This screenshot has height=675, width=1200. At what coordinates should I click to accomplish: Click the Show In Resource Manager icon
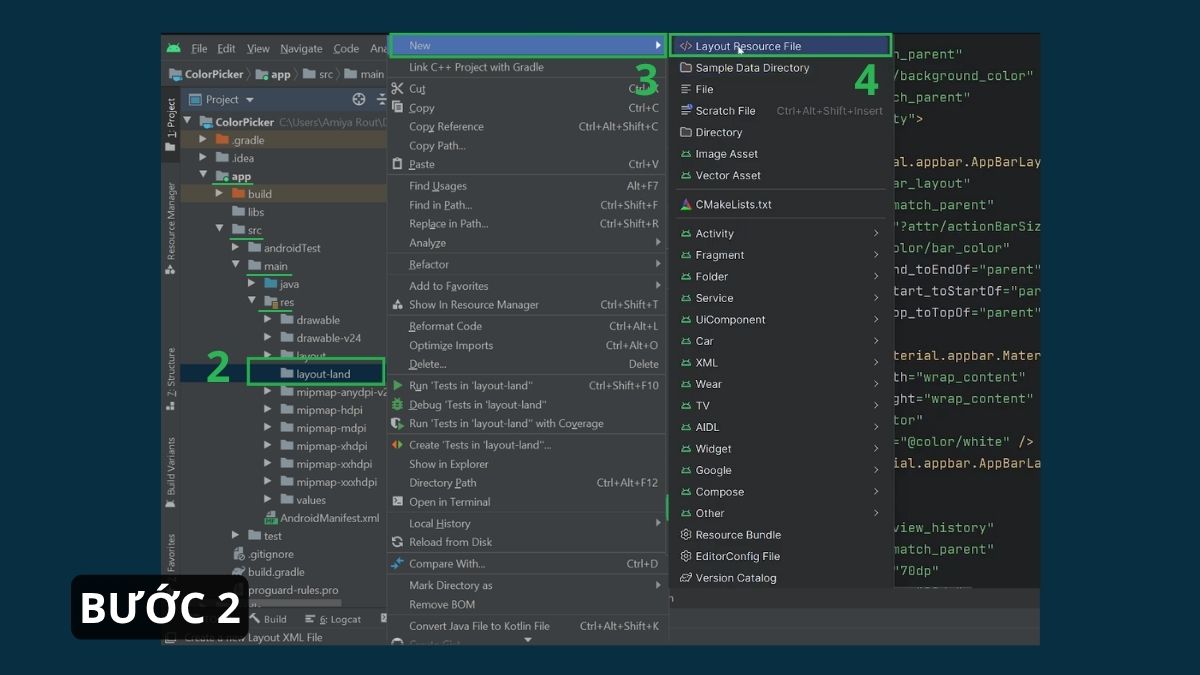[398, 304]
